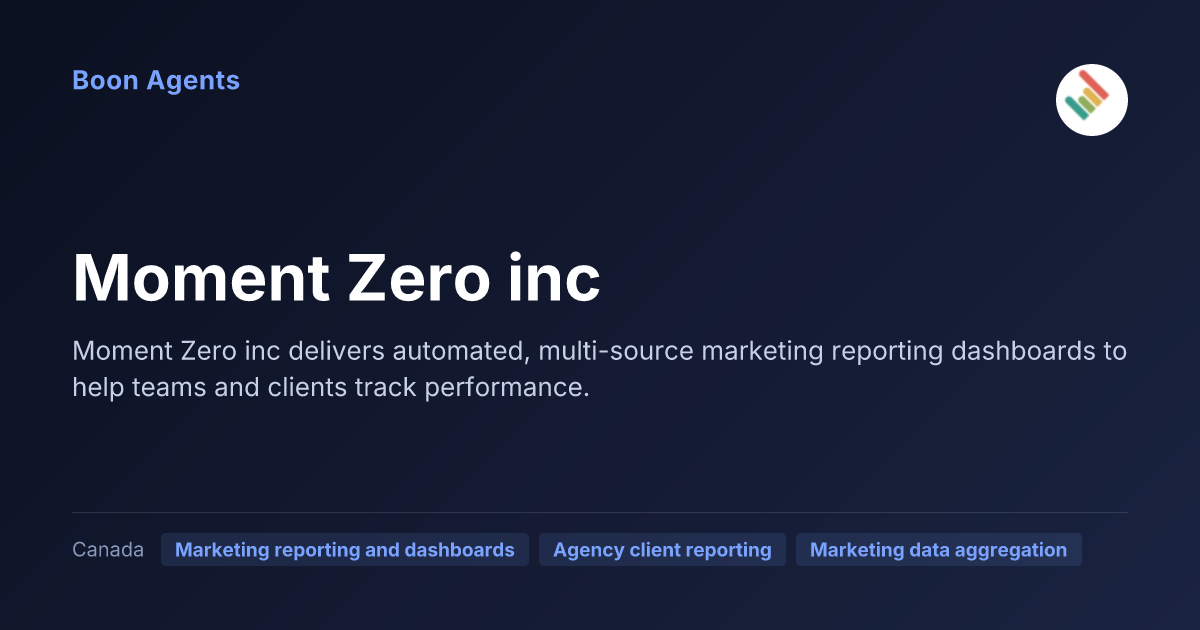
Task: Click the Canada location label
Action: coord(108,550)
